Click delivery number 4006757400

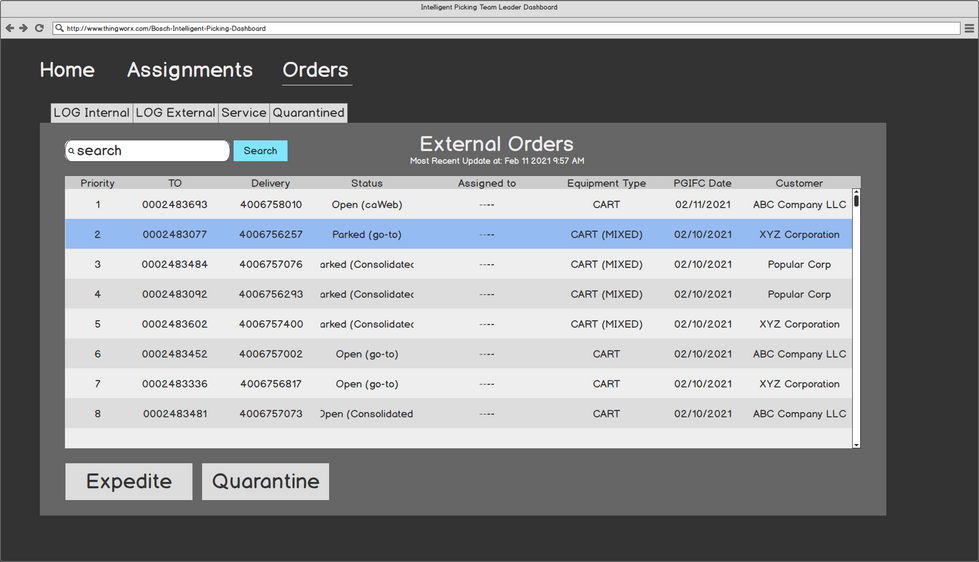271,324
